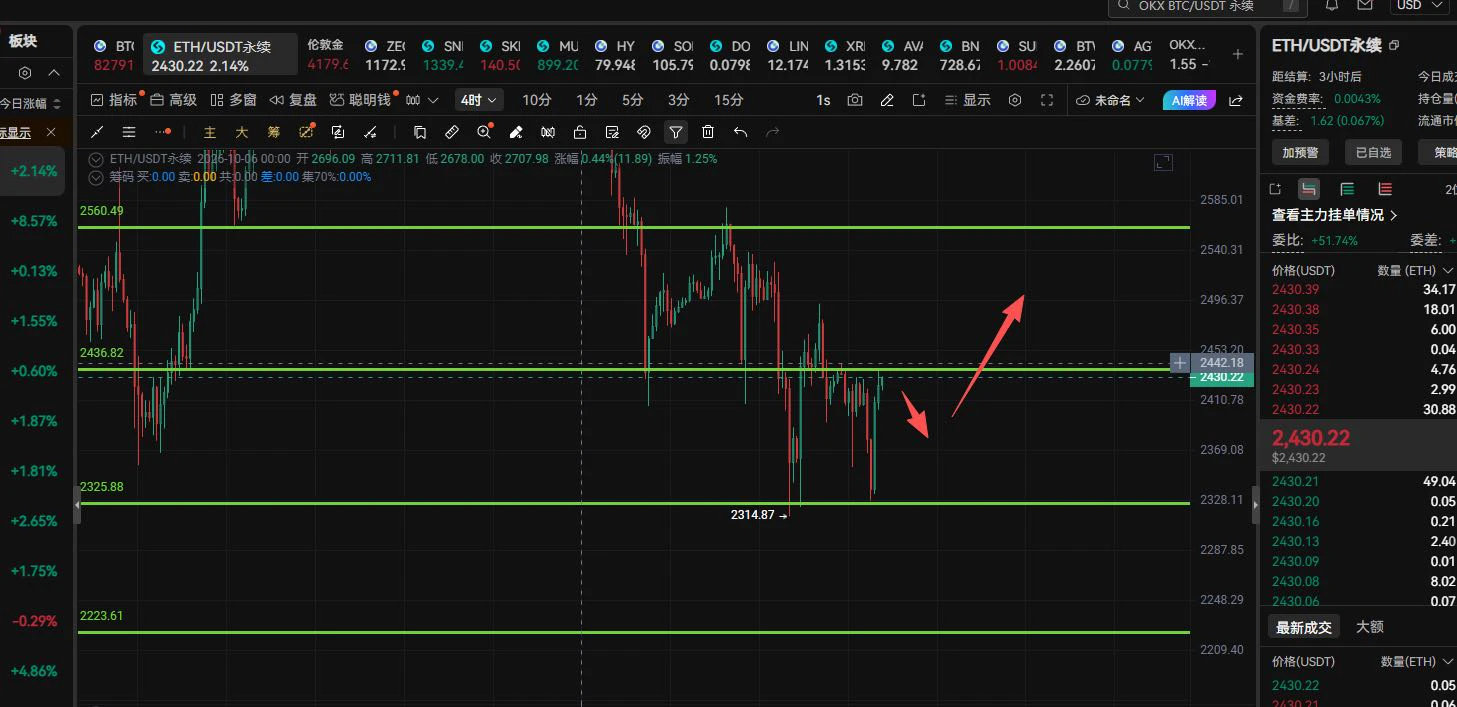Viewport: 1457px width, 707px height.
Task: Click the zoom magnifier tool
Action: click(484, 132)
